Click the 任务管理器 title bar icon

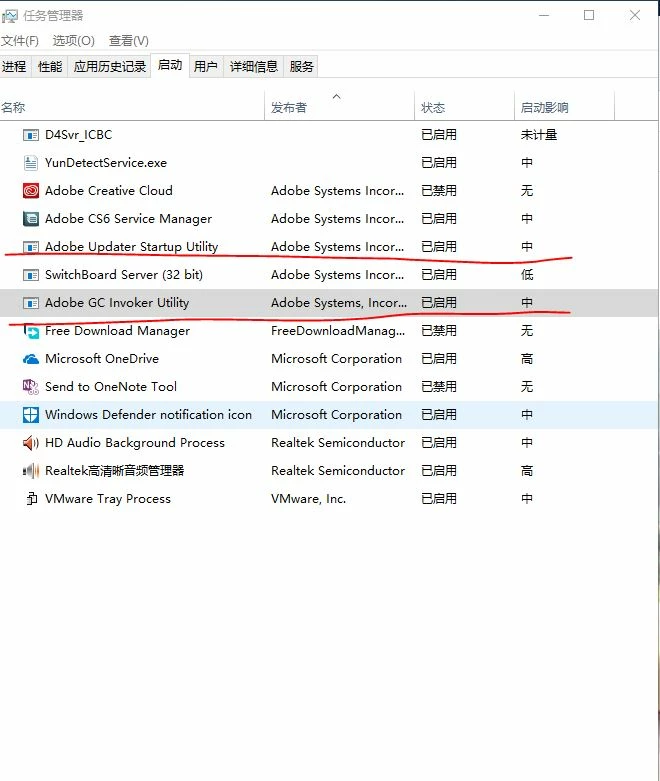click(x=9, y=16)
